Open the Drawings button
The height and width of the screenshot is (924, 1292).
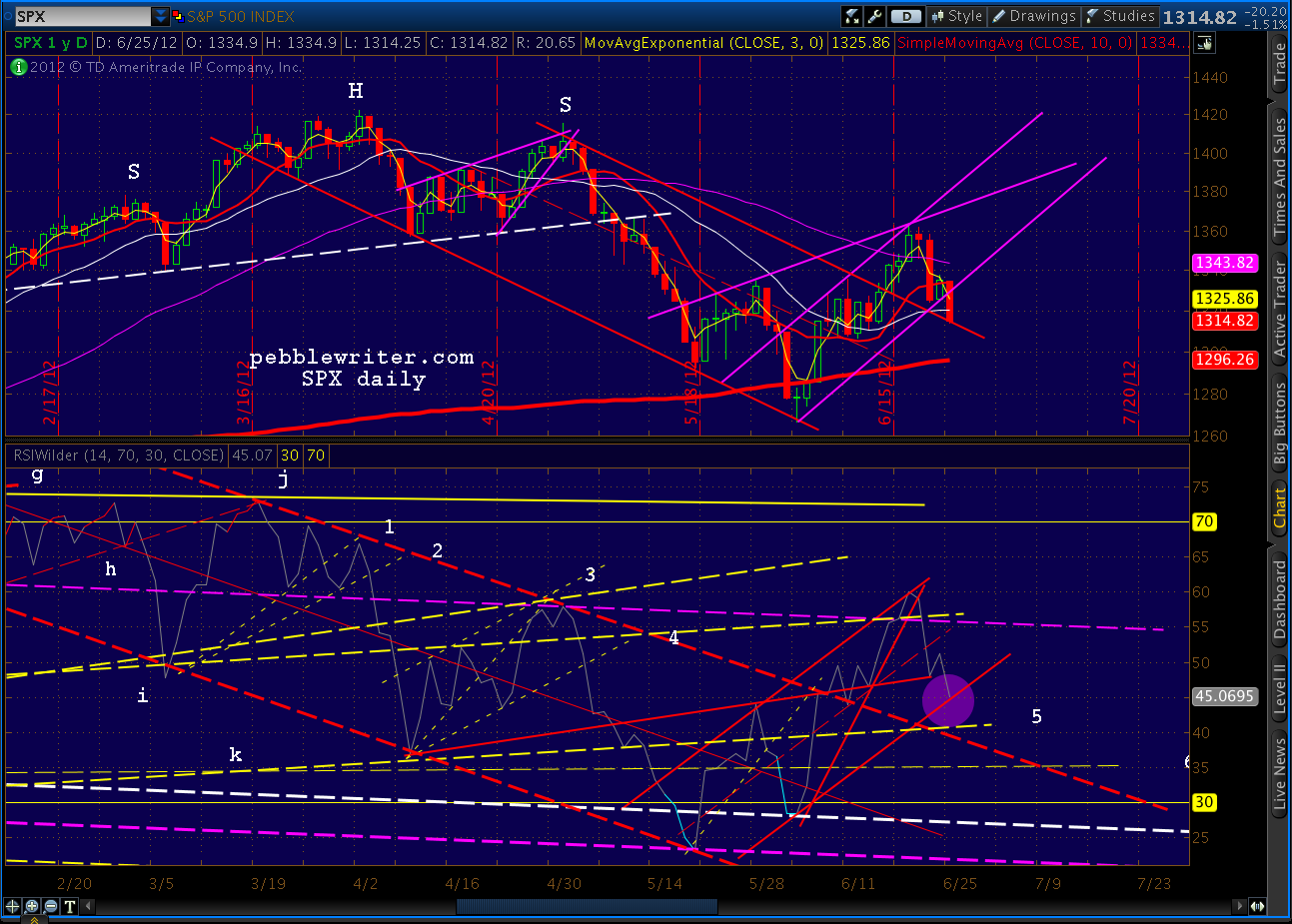point(1034,16)
